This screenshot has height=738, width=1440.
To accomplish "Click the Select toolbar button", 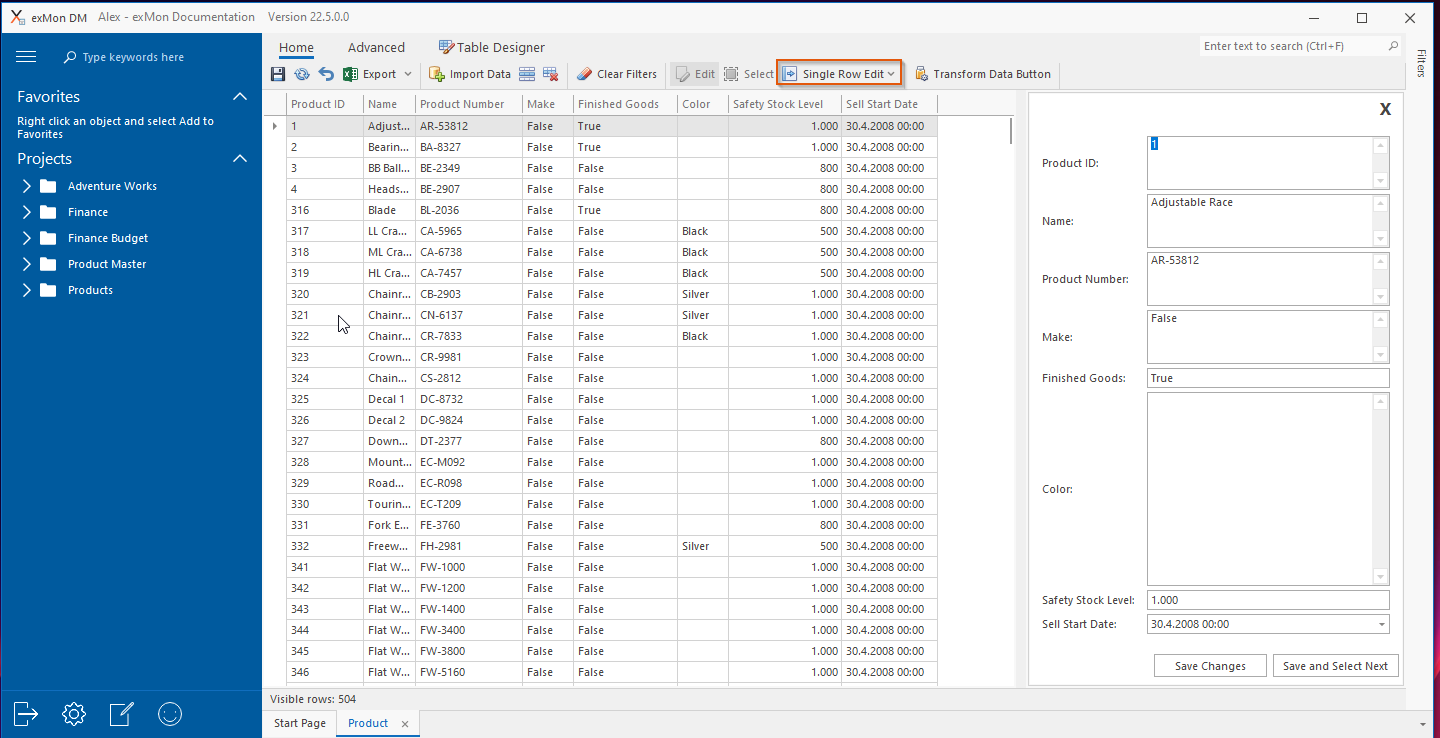I will 749,74.
